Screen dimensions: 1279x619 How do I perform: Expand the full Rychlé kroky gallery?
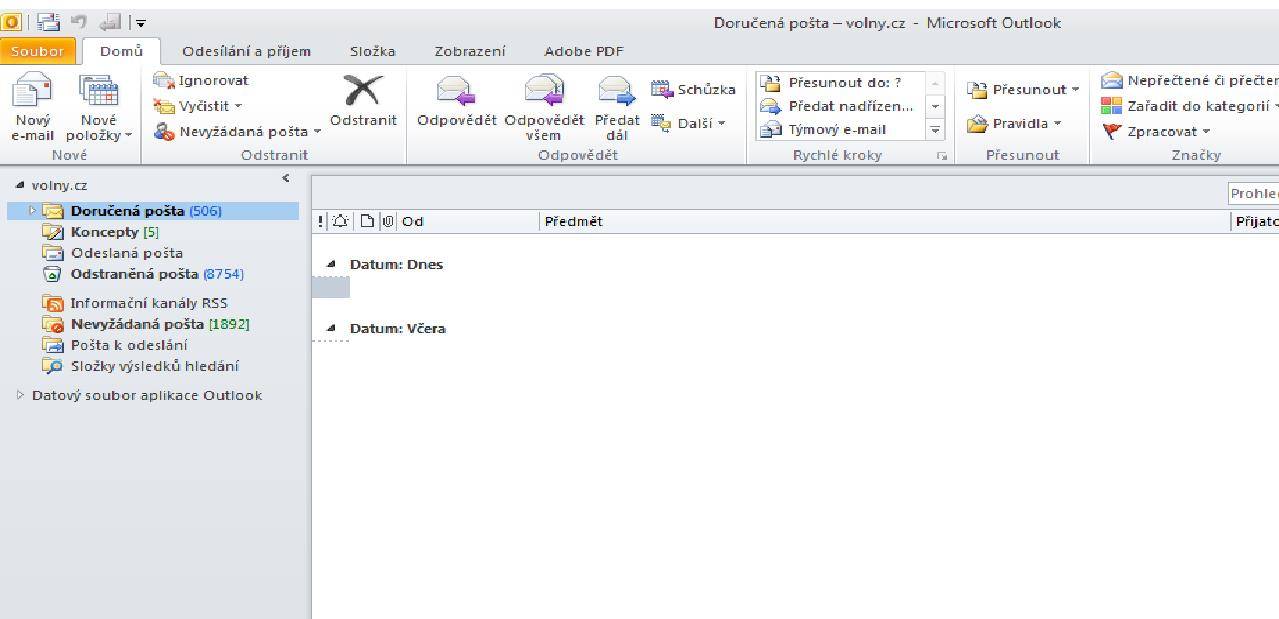click(x=935, y=129)
